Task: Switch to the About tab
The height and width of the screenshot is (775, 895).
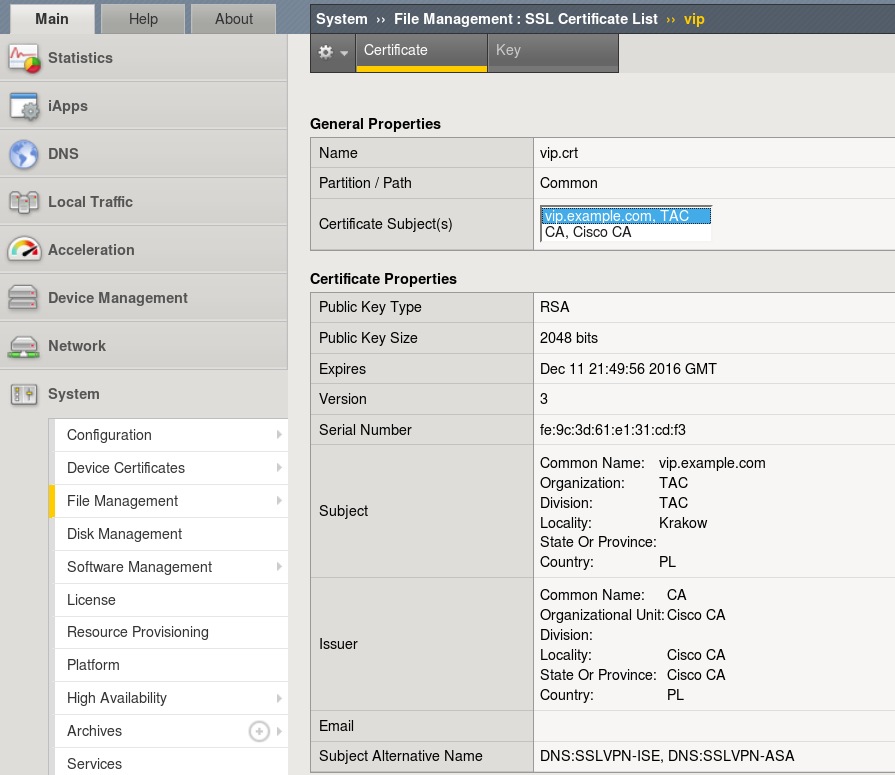Action: [233, 19]
